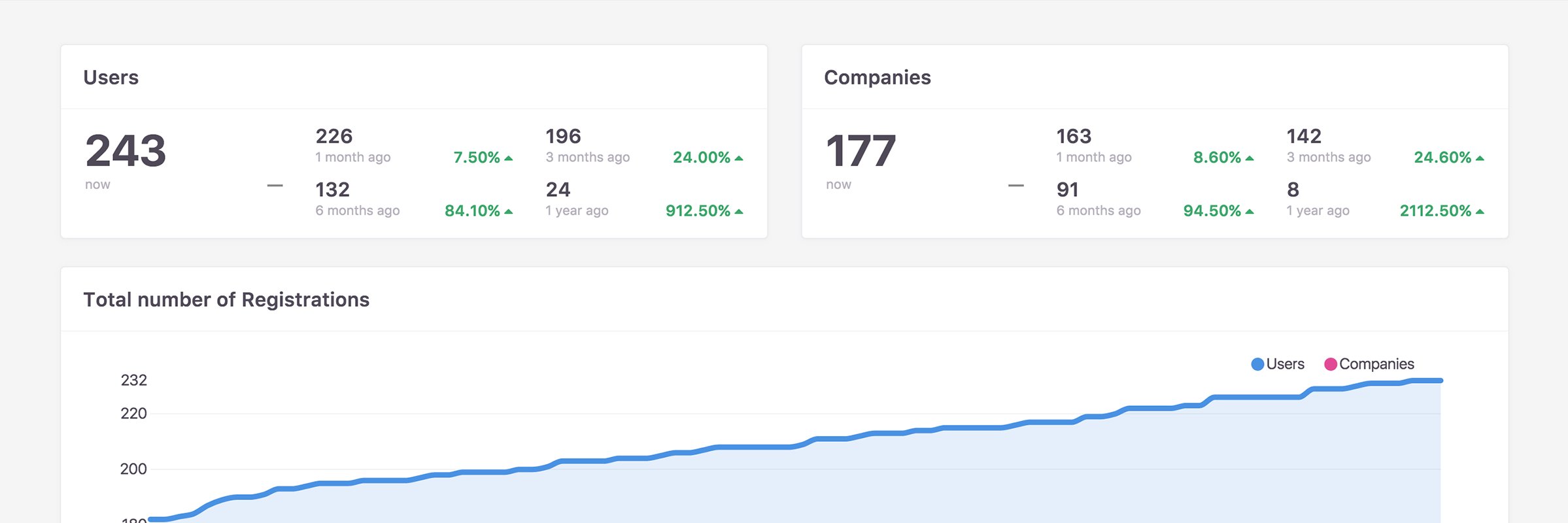
Task: Click "6 months ago" under 91
Action: pos(1099,211)
